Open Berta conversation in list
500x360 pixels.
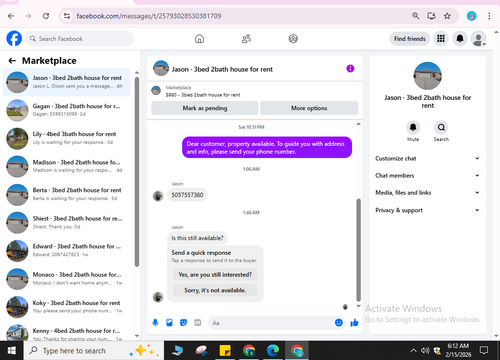[67, 194]
